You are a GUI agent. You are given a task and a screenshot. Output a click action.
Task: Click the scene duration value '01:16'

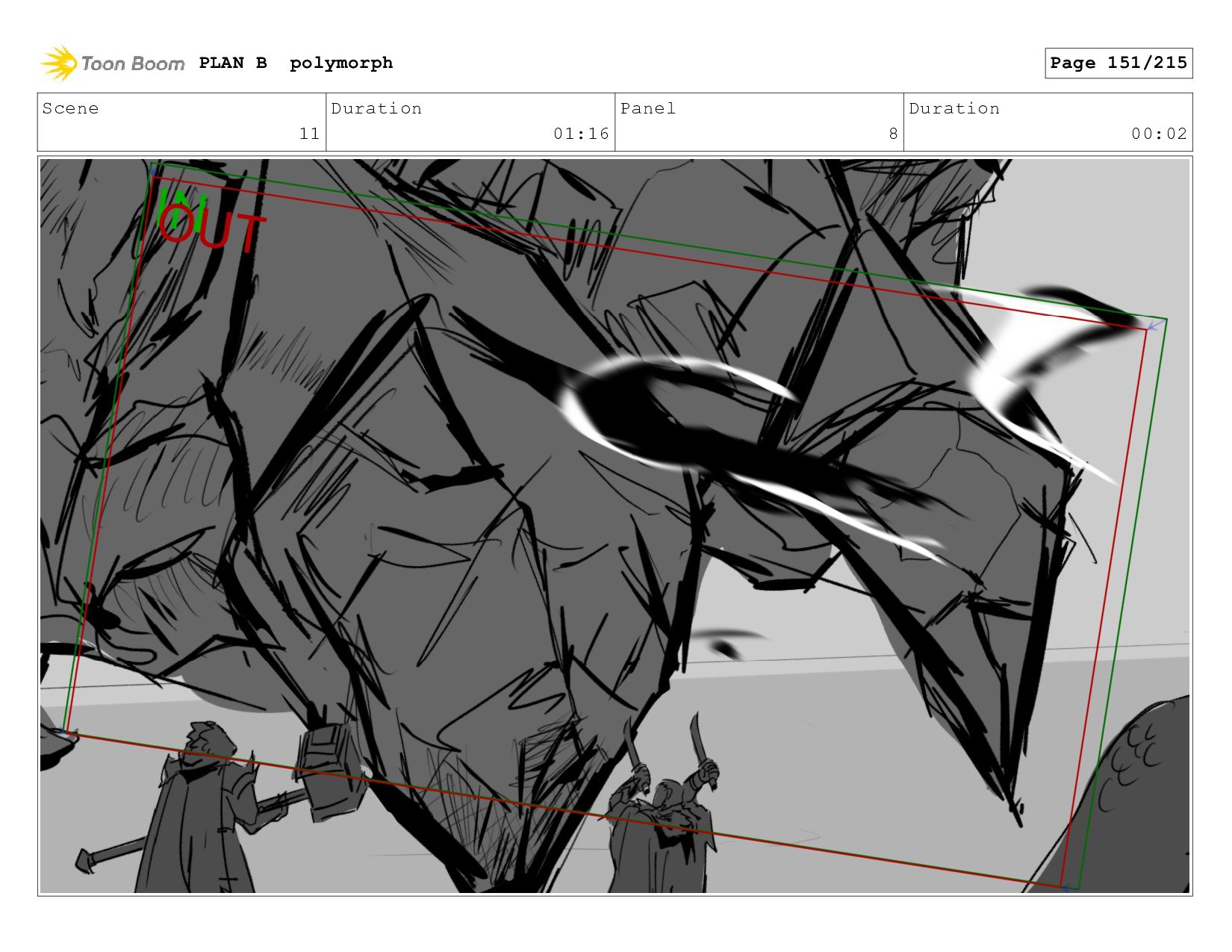pyautogui.click(x=581, y=134)
